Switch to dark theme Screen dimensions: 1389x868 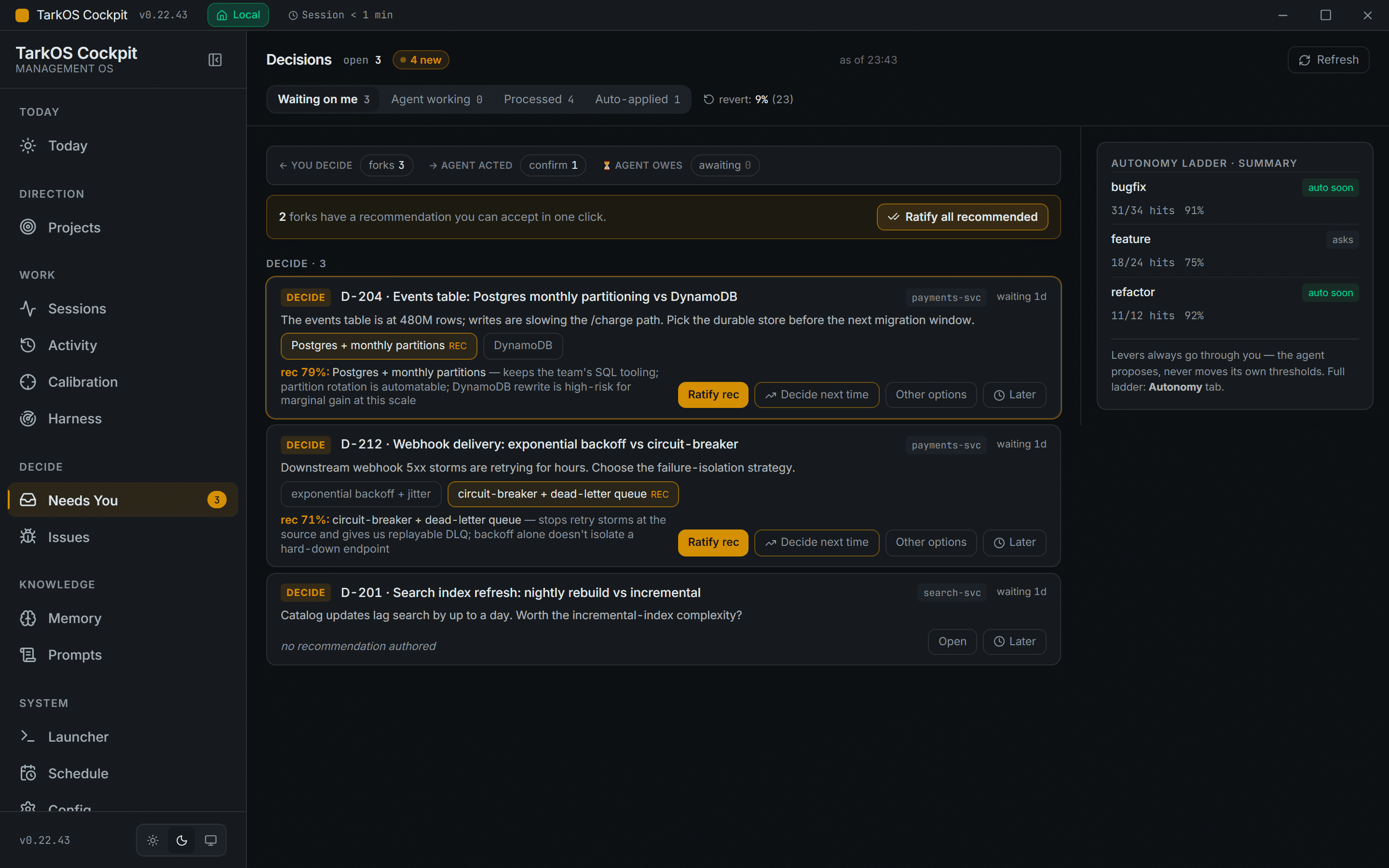[181, 840]
